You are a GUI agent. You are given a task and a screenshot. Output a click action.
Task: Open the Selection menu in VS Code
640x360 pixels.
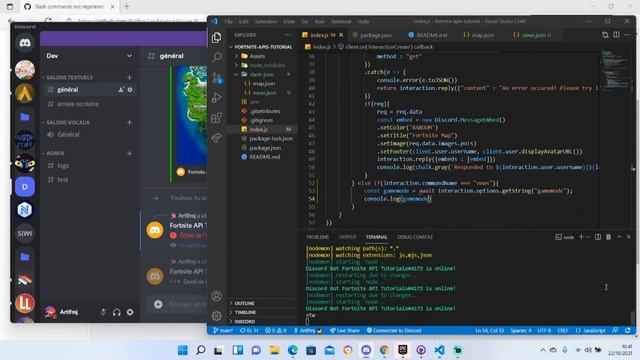[x=265, y=22]
